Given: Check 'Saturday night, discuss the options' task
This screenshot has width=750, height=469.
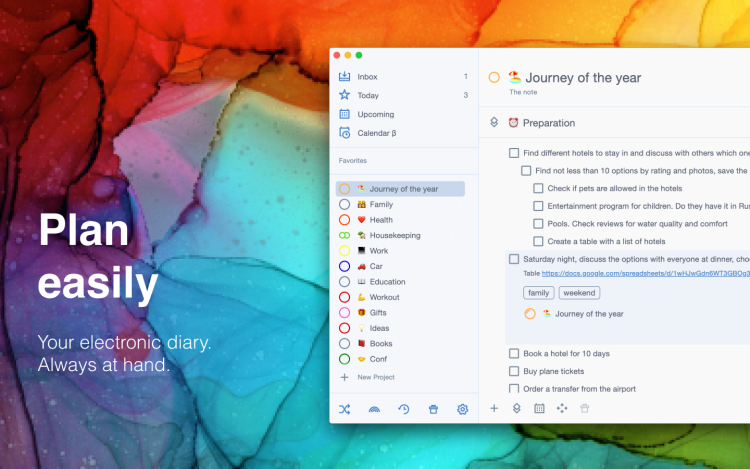Looking at the screenshot, I should click(514, 259).
